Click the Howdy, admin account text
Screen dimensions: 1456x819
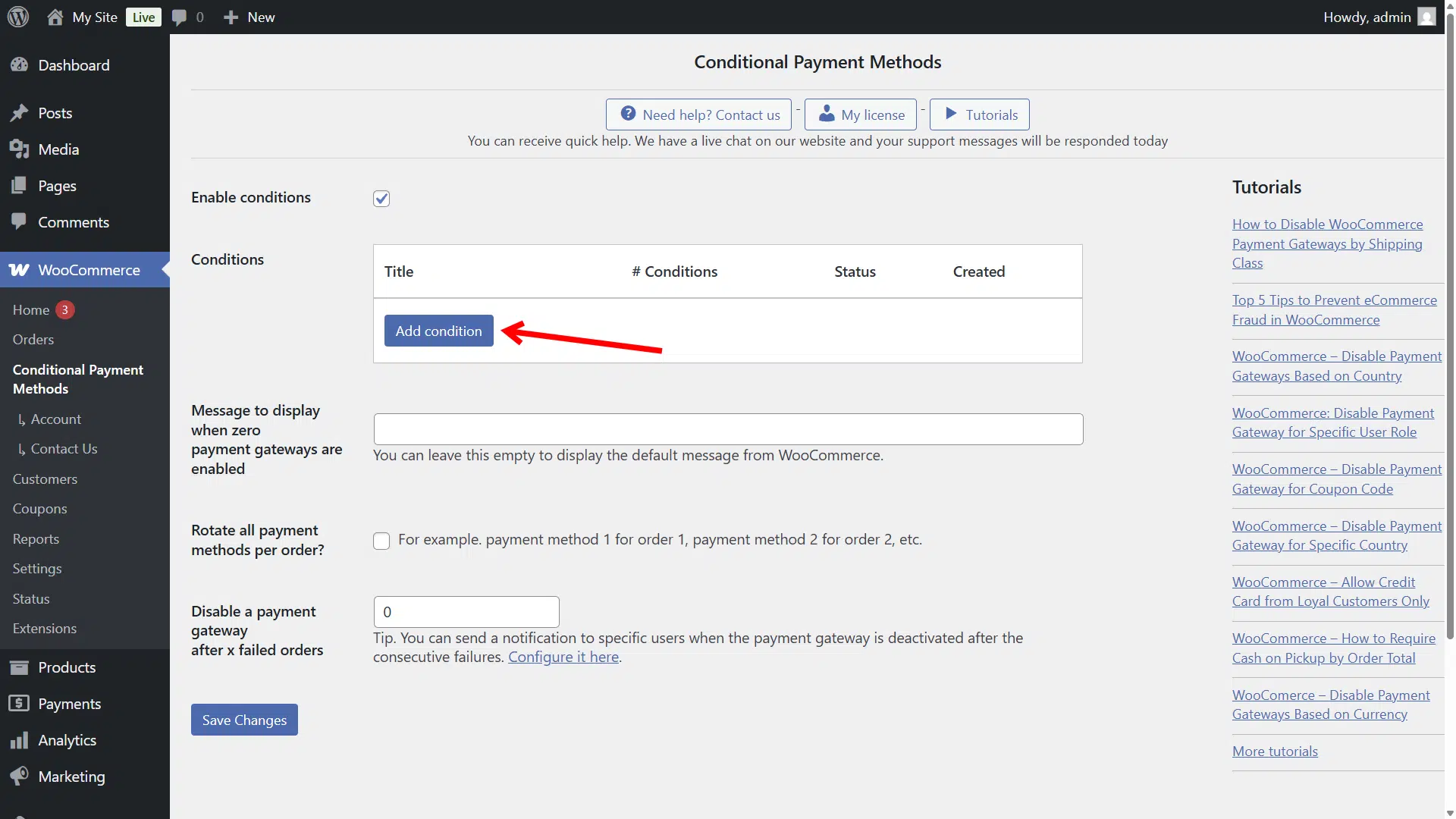pos(1367,17)
